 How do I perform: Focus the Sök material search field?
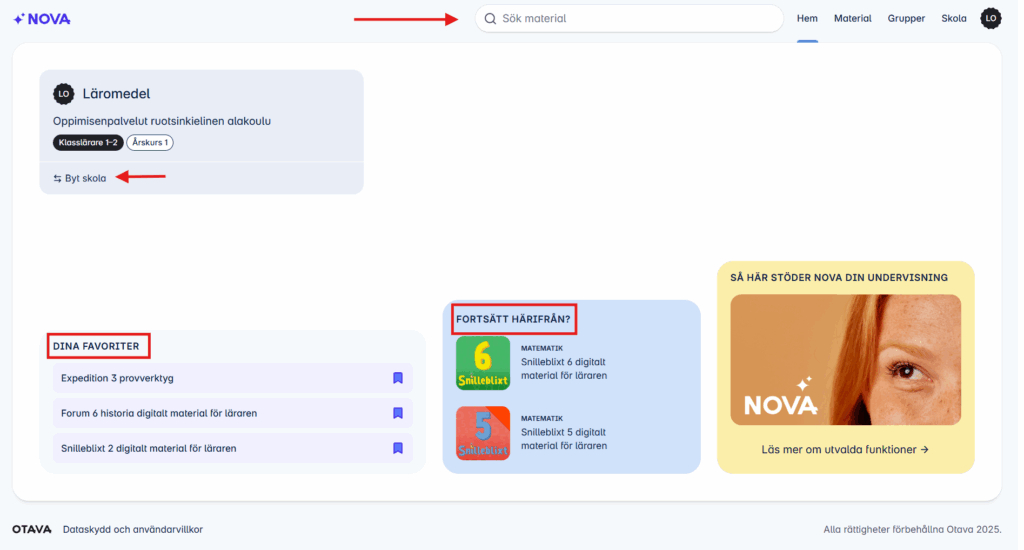(x=629, y=19)
